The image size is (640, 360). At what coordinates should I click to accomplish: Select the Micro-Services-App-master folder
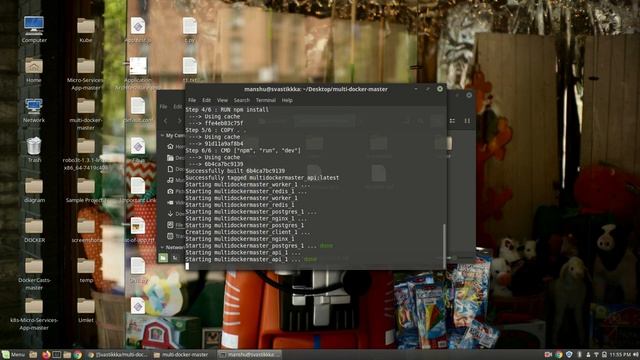tap(86, 73)
